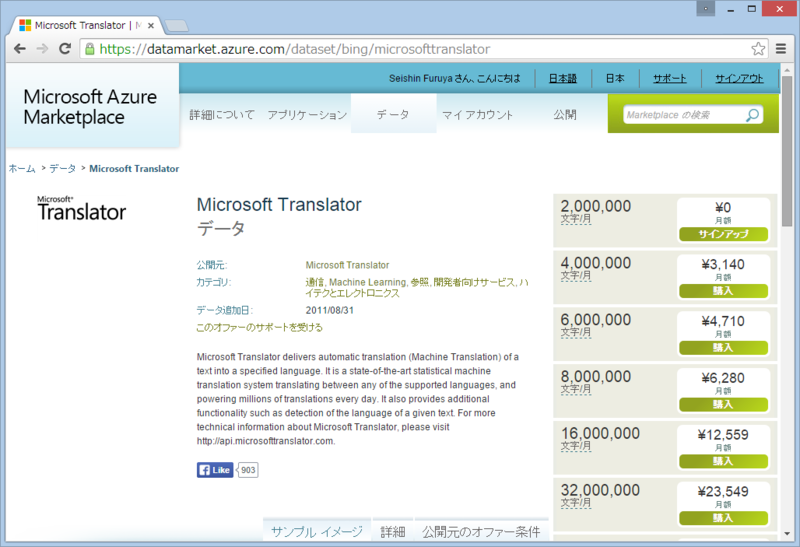Click the browser back arrow
The height and width of the screenshot is (547, 800).
[x=20, y=48]
